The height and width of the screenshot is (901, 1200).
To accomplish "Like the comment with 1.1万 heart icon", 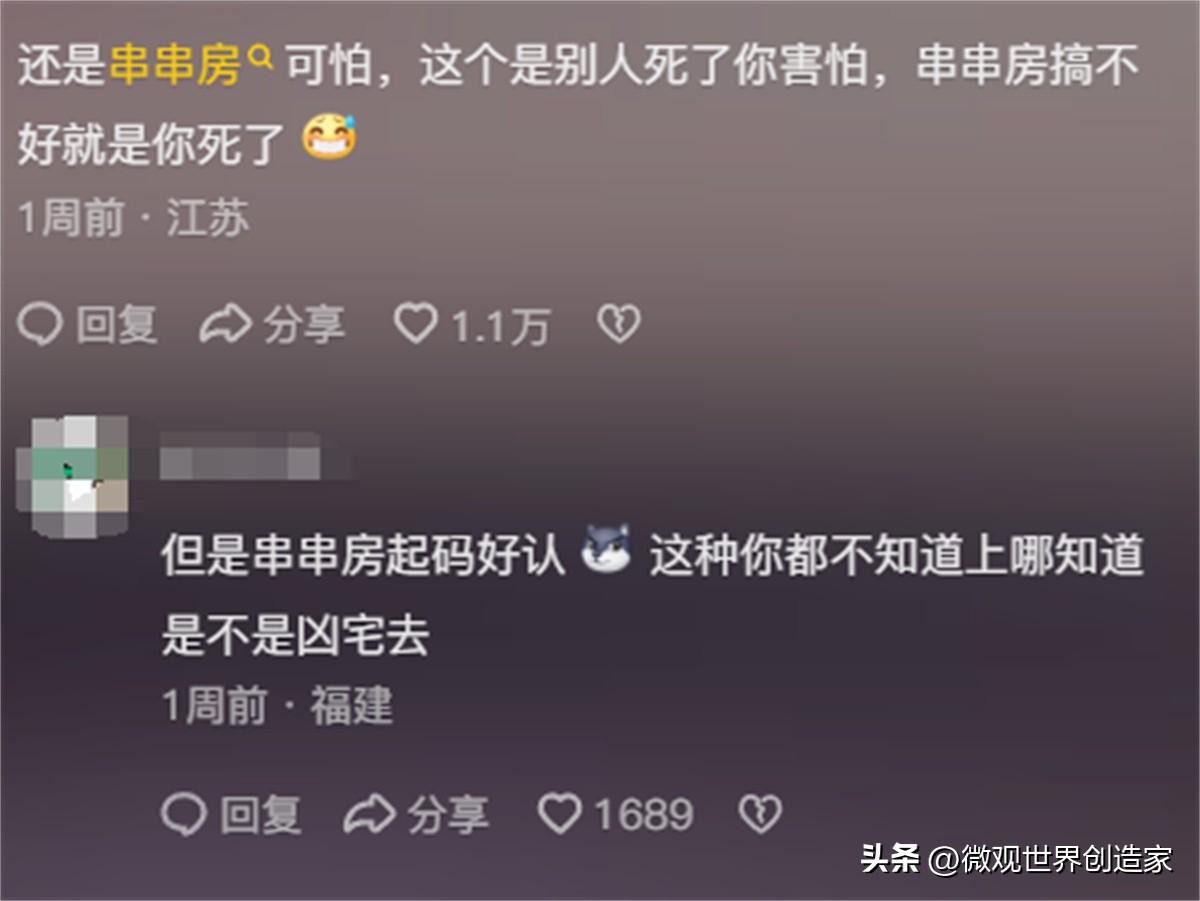I will [415, 325].
